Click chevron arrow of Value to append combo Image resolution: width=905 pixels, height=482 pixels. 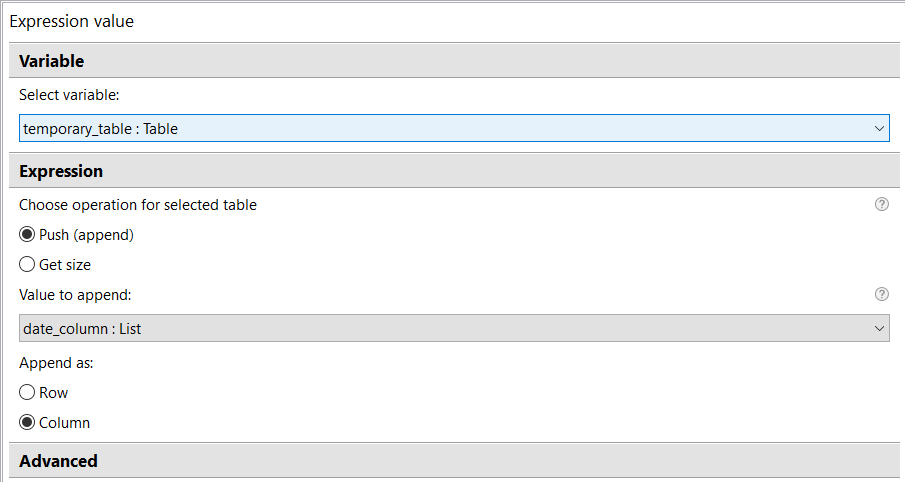pyautogui.click(x=879, y=328)
